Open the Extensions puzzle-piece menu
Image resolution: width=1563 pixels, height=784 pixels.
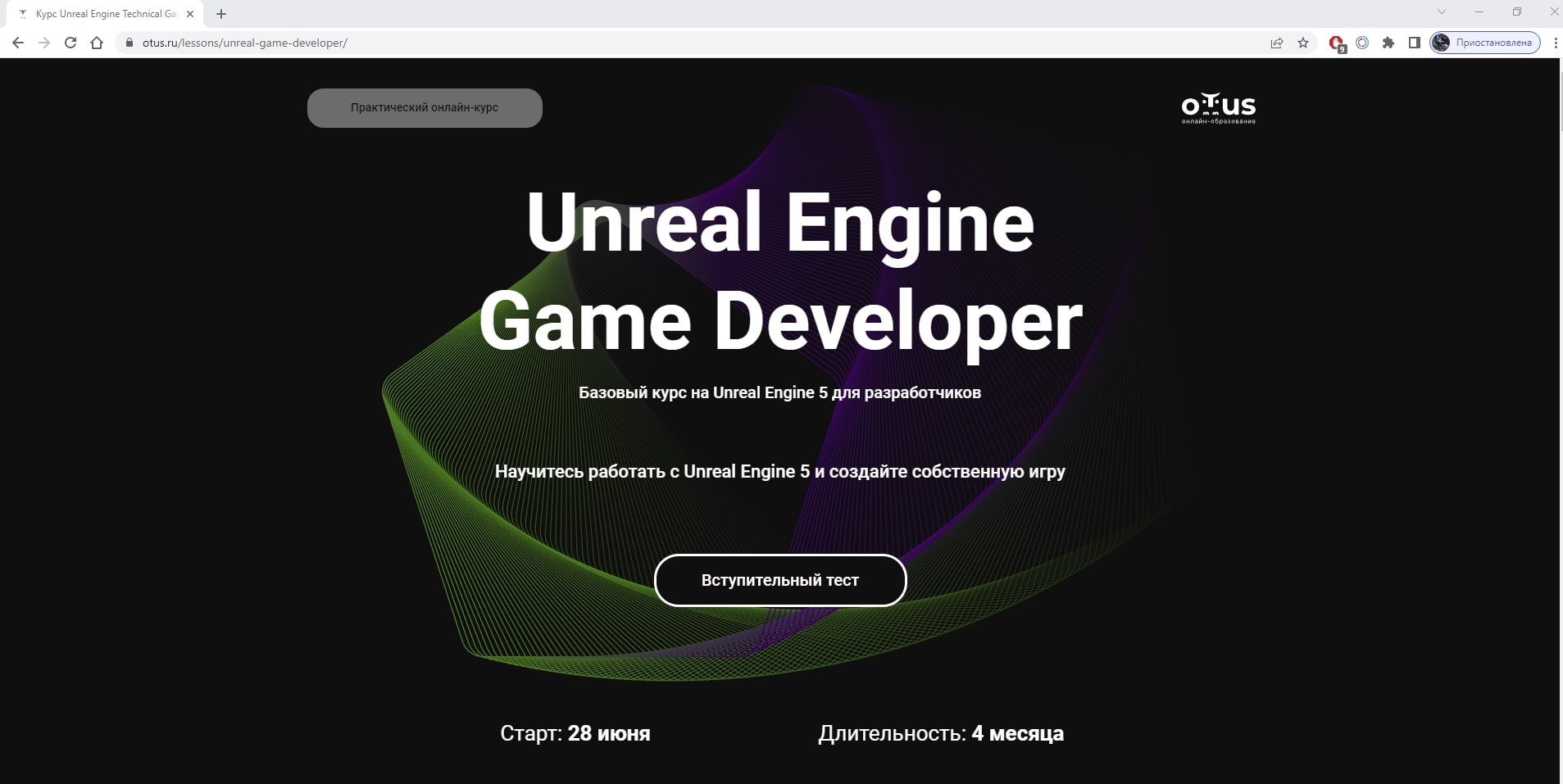[1388, 43]
